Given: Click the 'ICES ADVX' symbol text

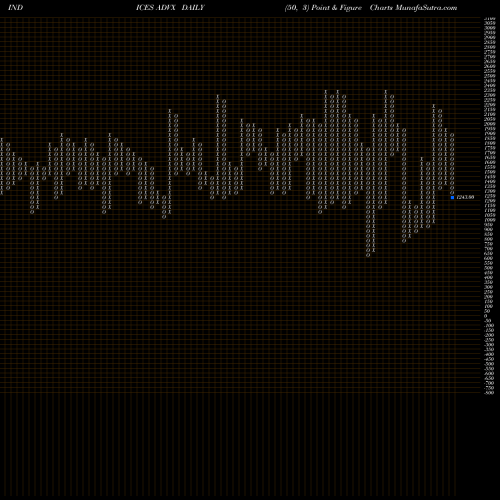Looking at the screenshot, I should 156,8.
